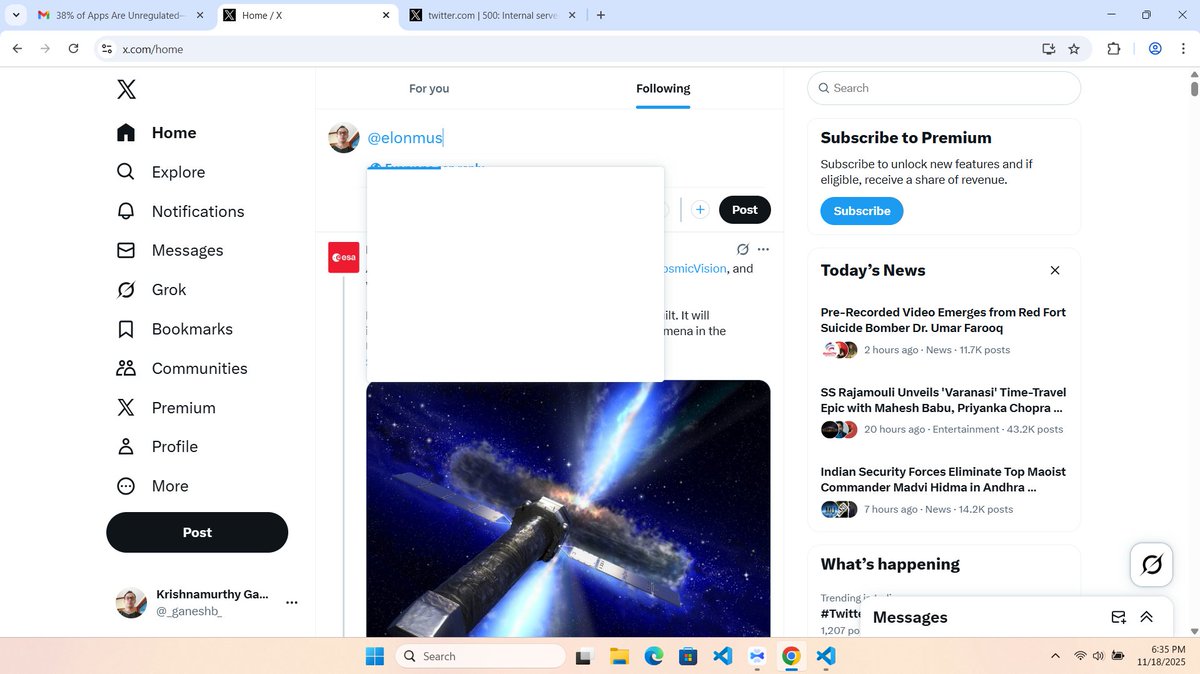Click the X logo at the sidebar top
The height and width of the screenshot is (674, 1200).
tap(126, 89)
